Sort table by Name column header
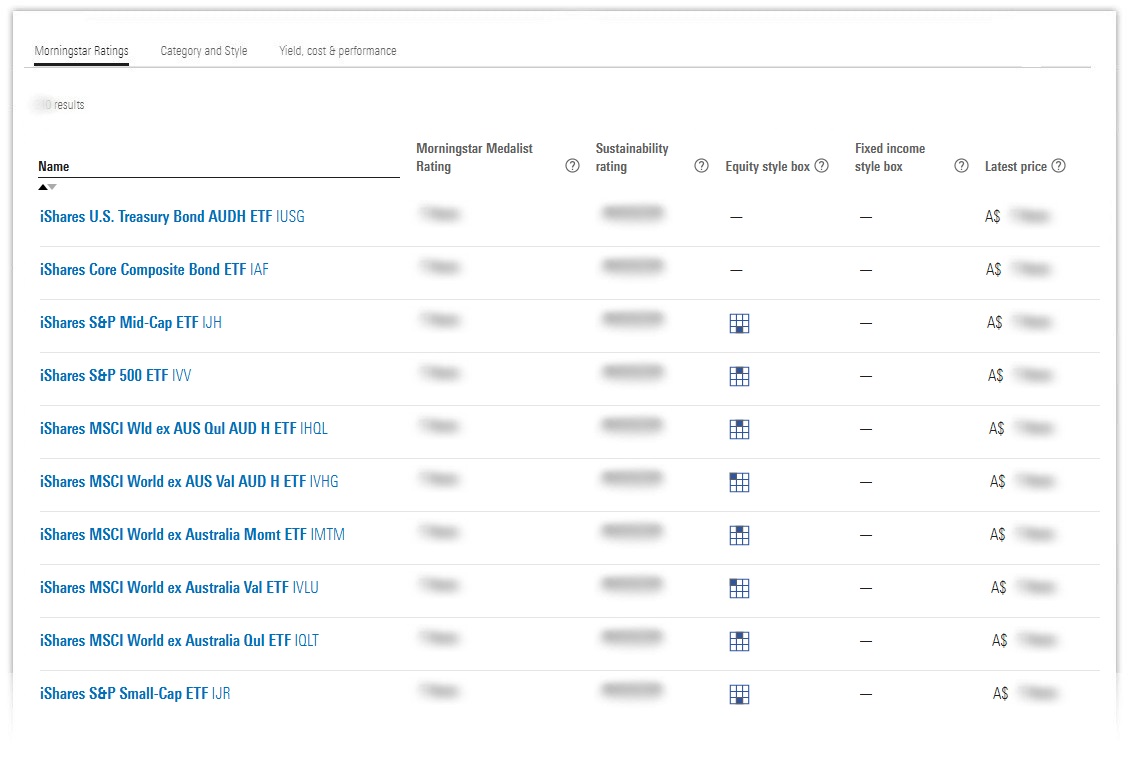This screenshot has height=759, width=1129. 54,167
